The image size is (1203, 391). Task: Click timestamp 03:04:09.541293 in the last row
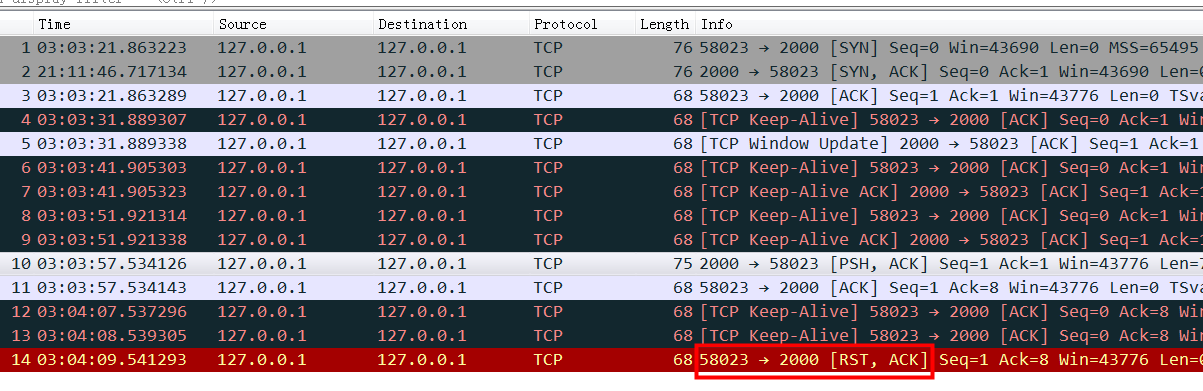(x=111, y=360)
